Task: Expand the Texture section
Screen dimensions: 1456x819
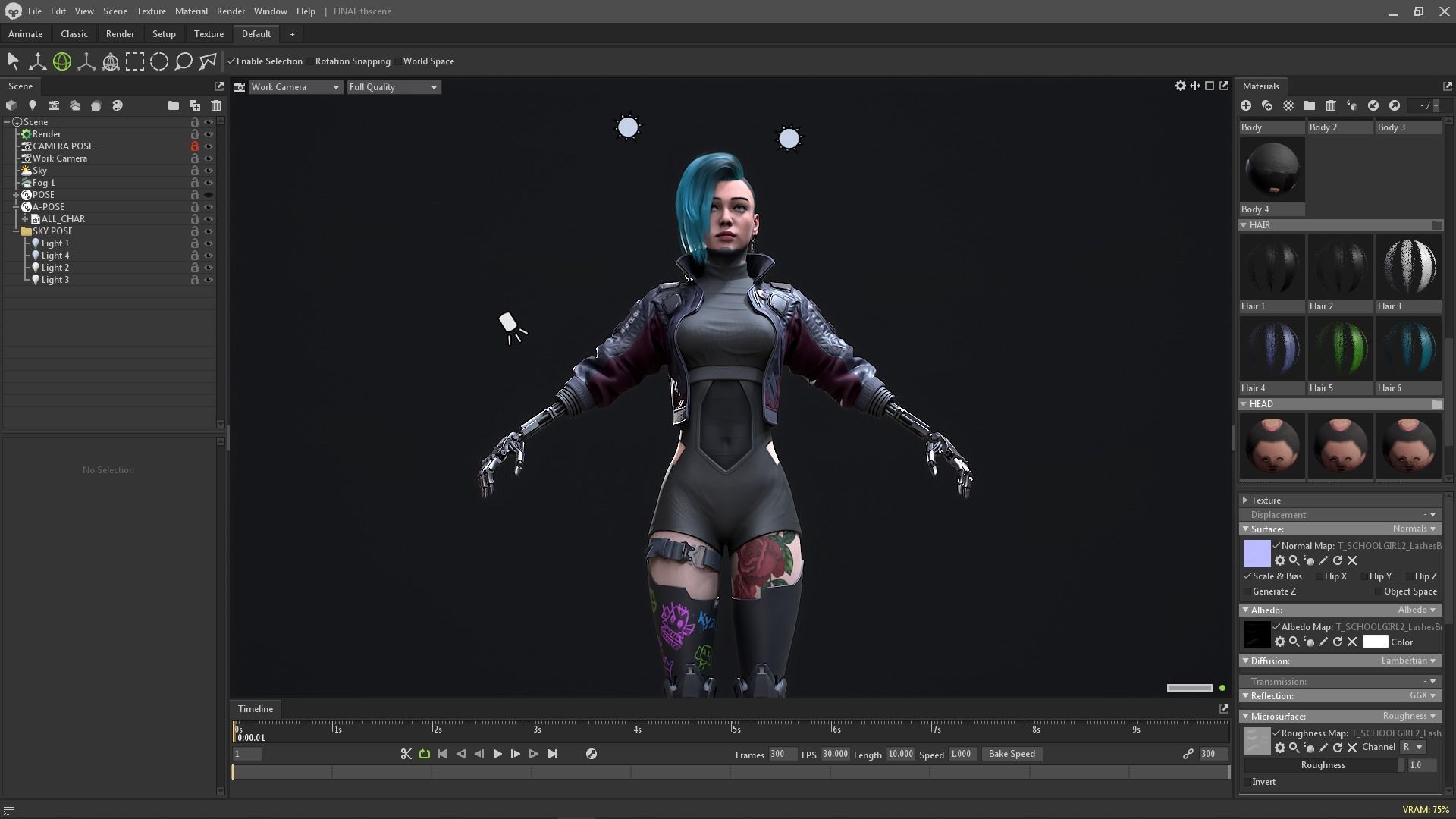Action: pos(1245,500)
